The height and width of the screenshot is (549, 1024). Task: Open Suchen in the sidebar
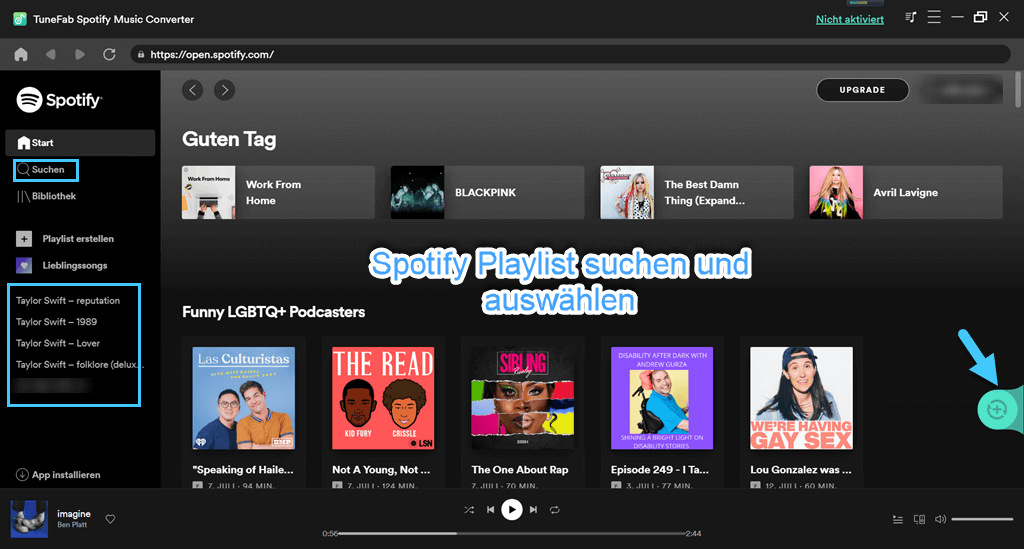(46, 170)
